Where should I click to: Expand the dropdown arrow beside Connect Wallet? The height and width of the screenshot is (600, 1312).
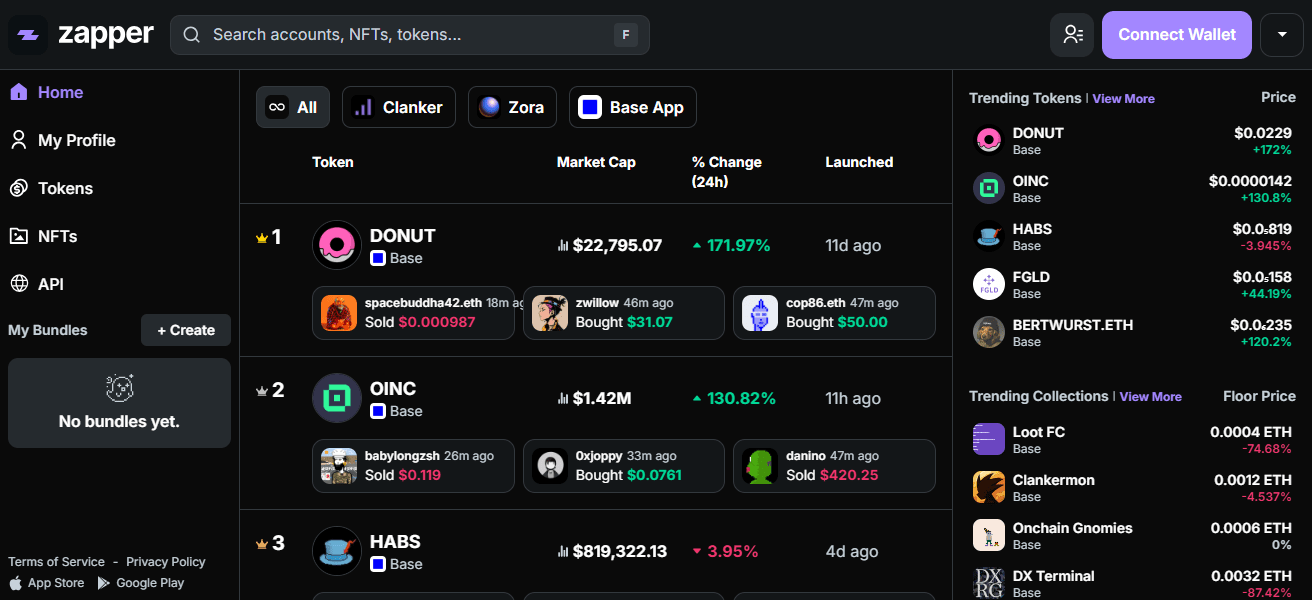click(x=1282, y=35)
